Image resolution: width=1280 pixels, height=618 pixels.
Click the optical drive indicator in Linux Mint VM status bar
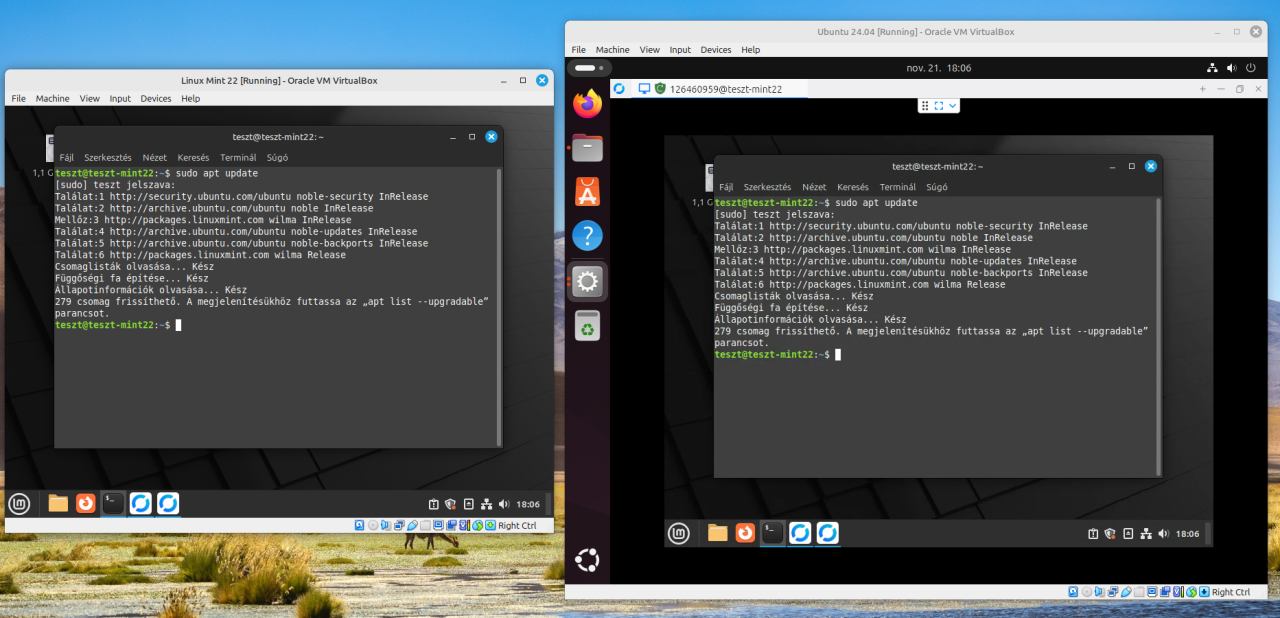coord(373,525)
